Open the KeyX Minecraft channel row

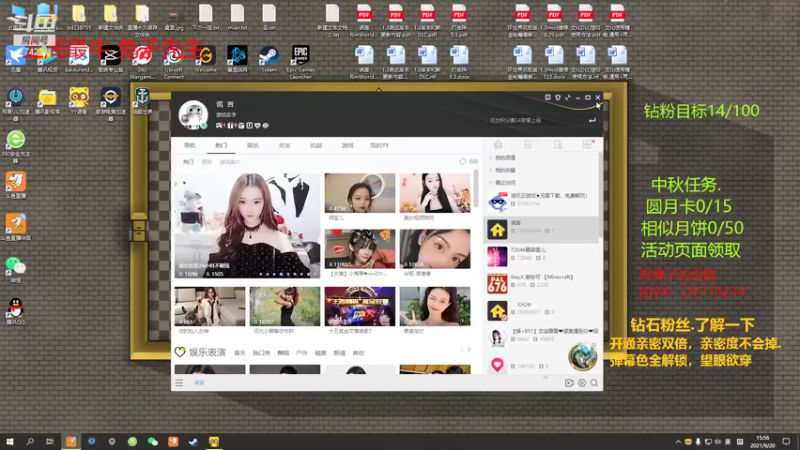pos(541,284)
